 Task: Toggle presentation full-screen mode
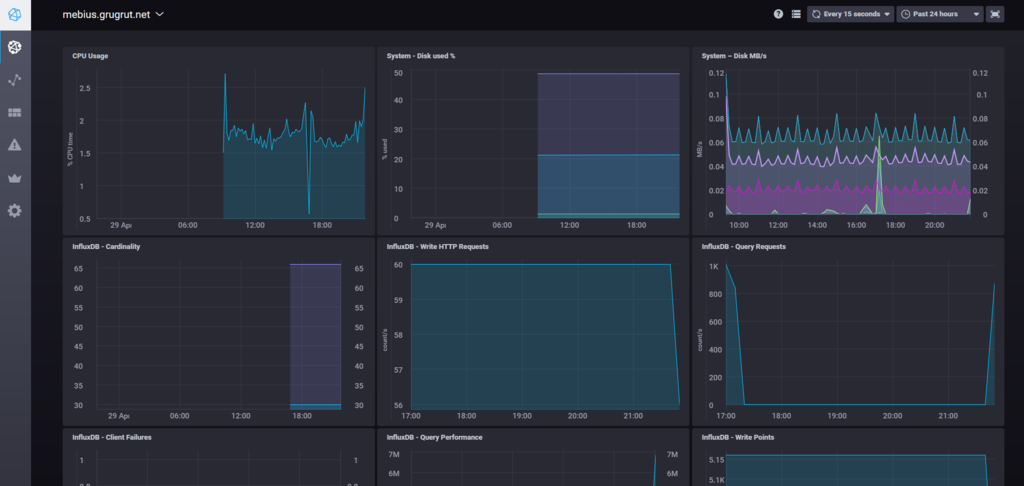point(995,14)
